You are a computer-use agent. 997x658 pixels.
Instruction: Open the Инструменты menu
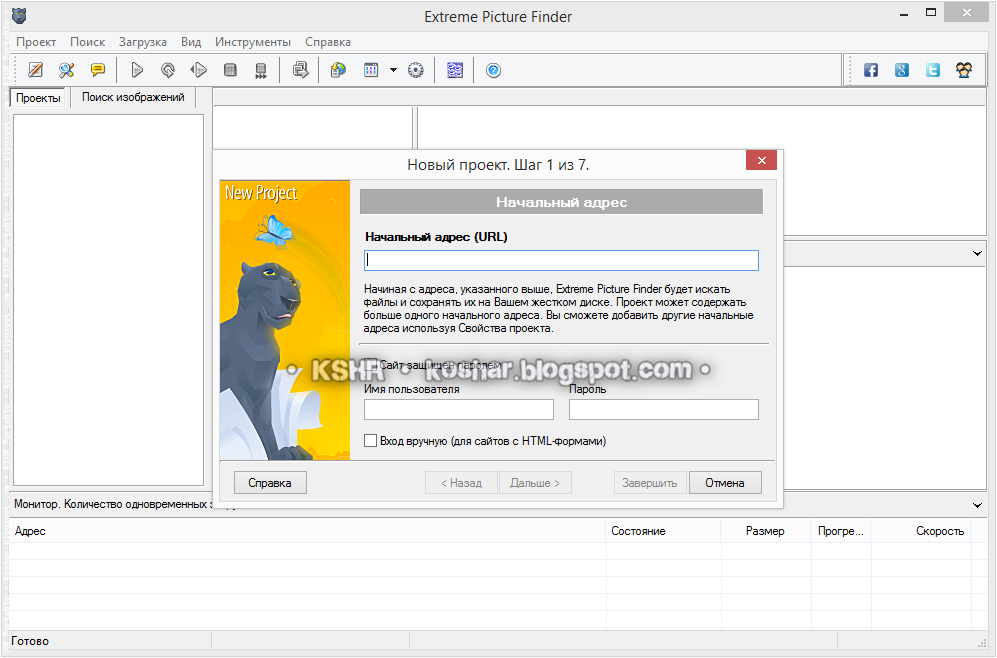click(x=253, y=42)
